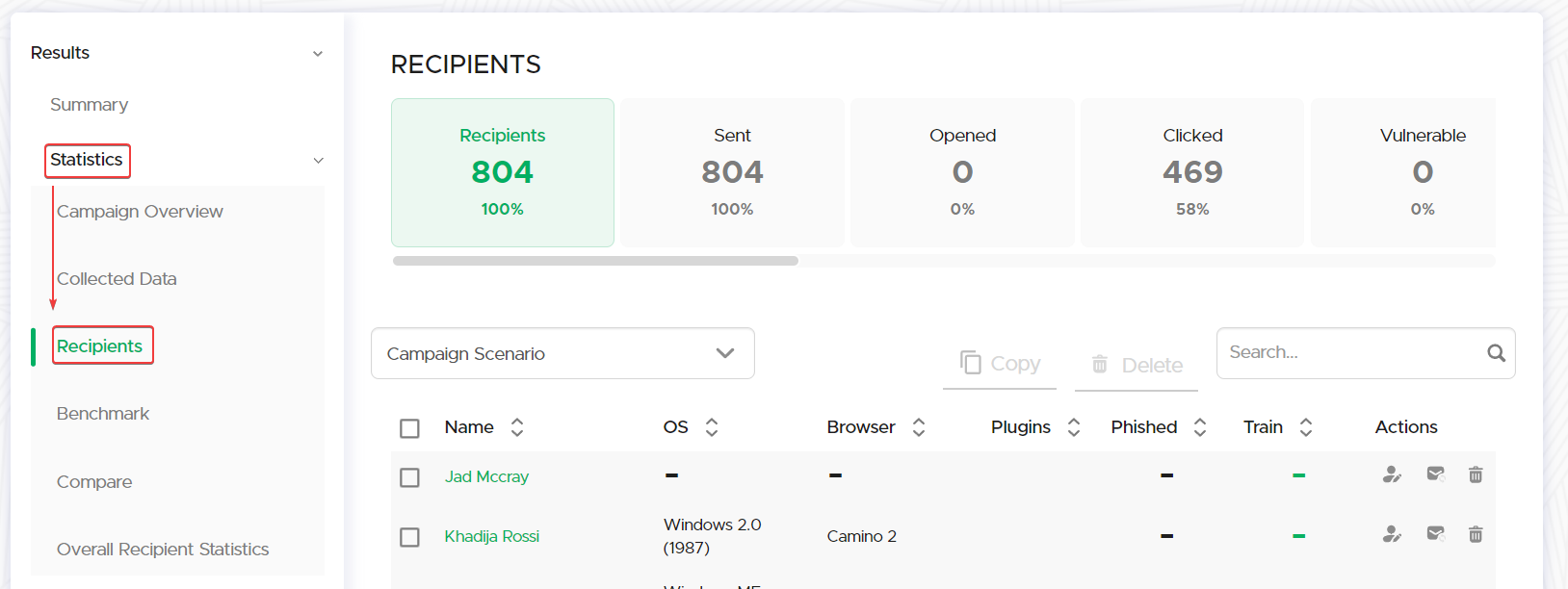Click the Copy button
Screen dimensions: 1568x589
(x=1000, y=364)
